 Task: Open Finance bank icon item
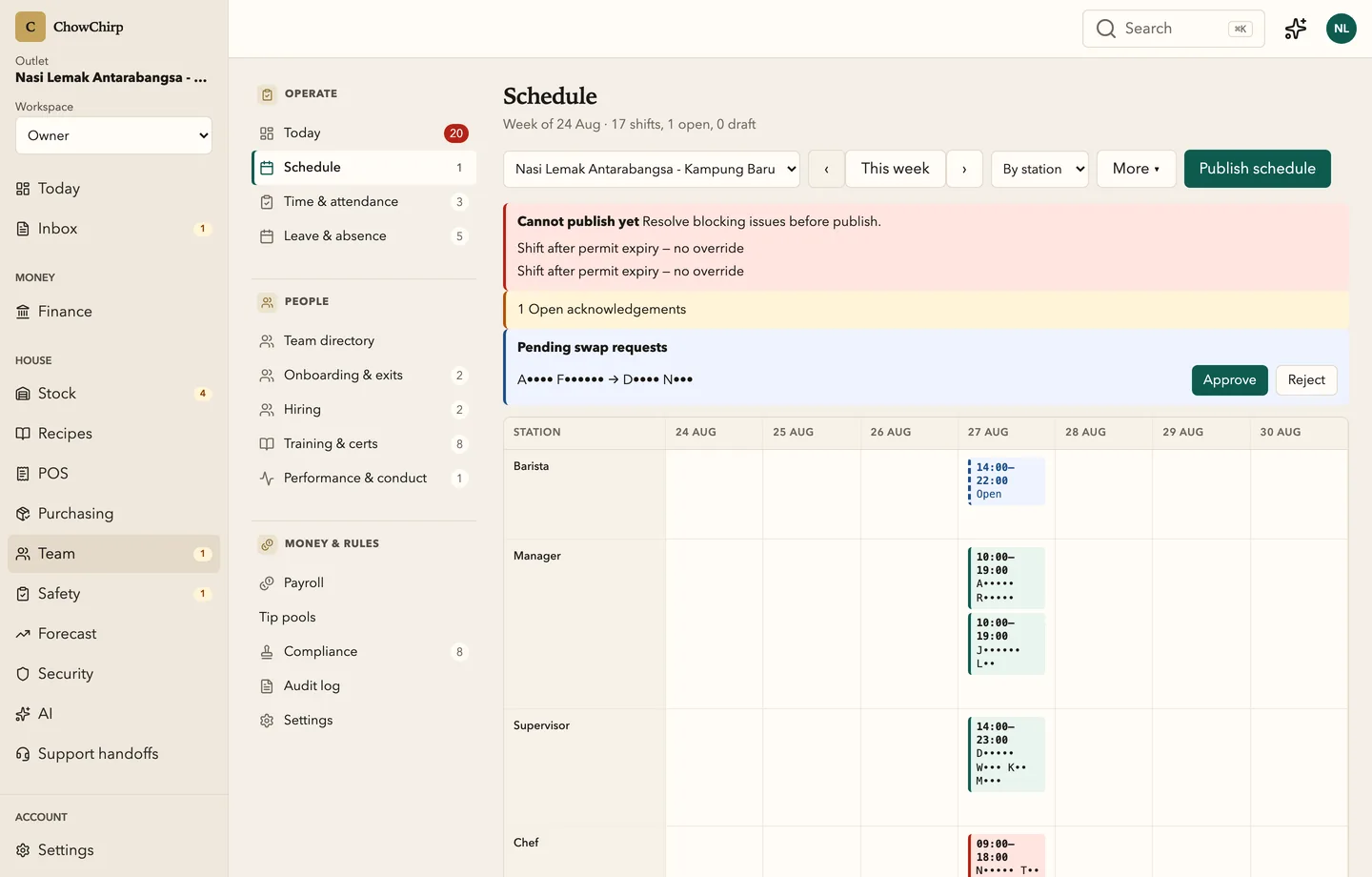(113, 312)
